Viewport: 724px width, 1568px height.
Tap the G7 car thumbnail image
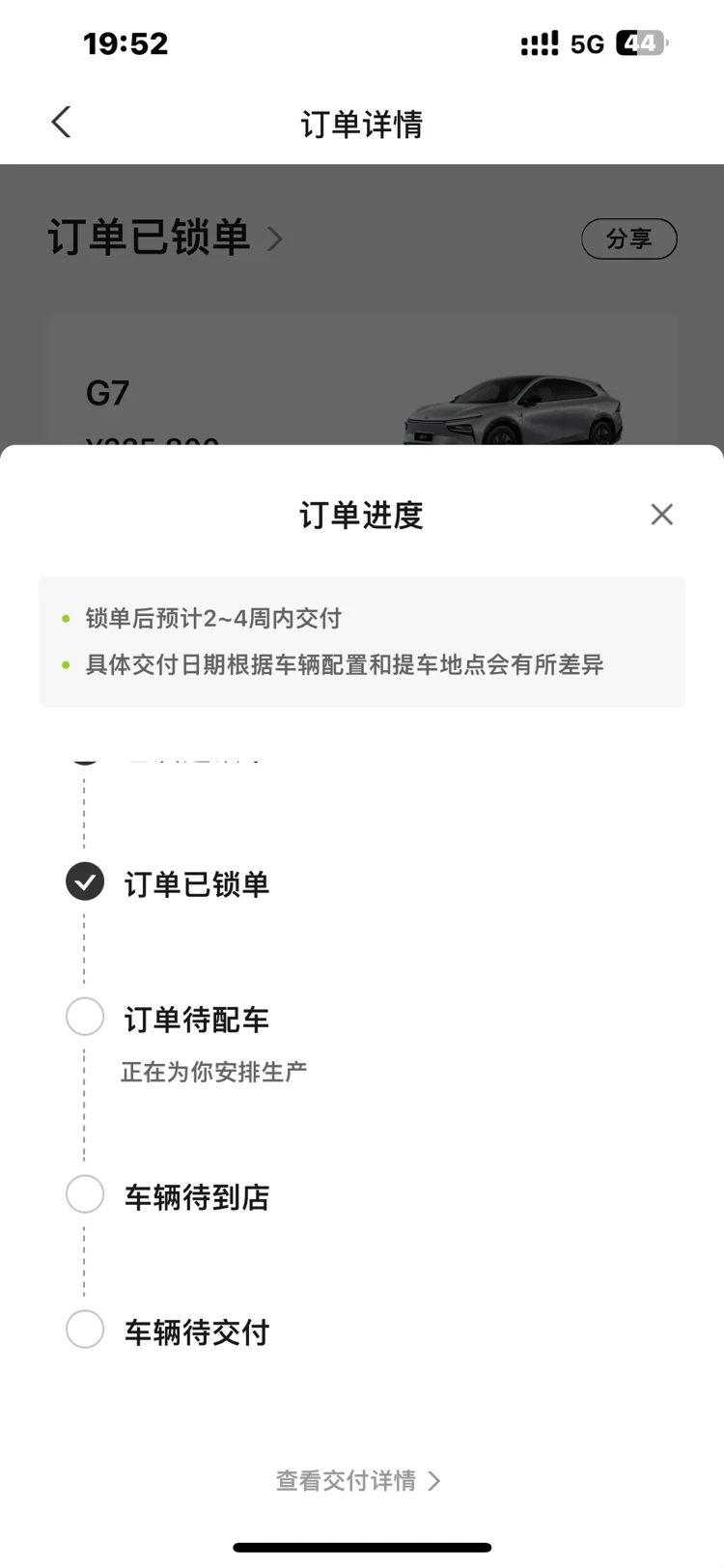[x=514, y=410]
